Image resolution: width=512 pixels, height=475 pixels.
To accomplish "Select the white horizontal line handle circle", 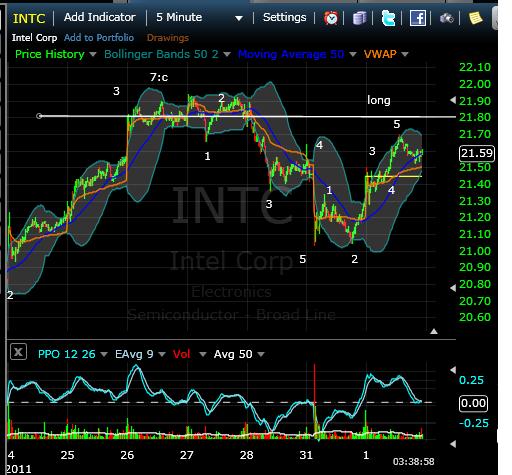I will coord(39,116).
